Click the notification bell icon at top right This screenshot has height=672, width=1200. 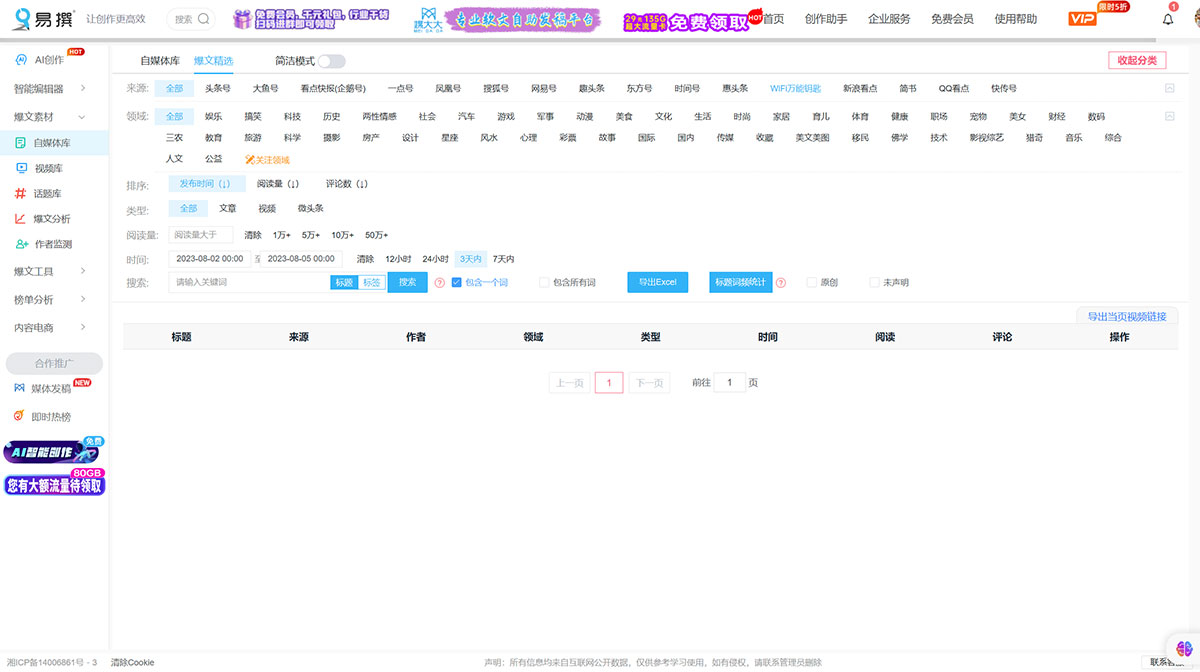(x=1167, y=18)
